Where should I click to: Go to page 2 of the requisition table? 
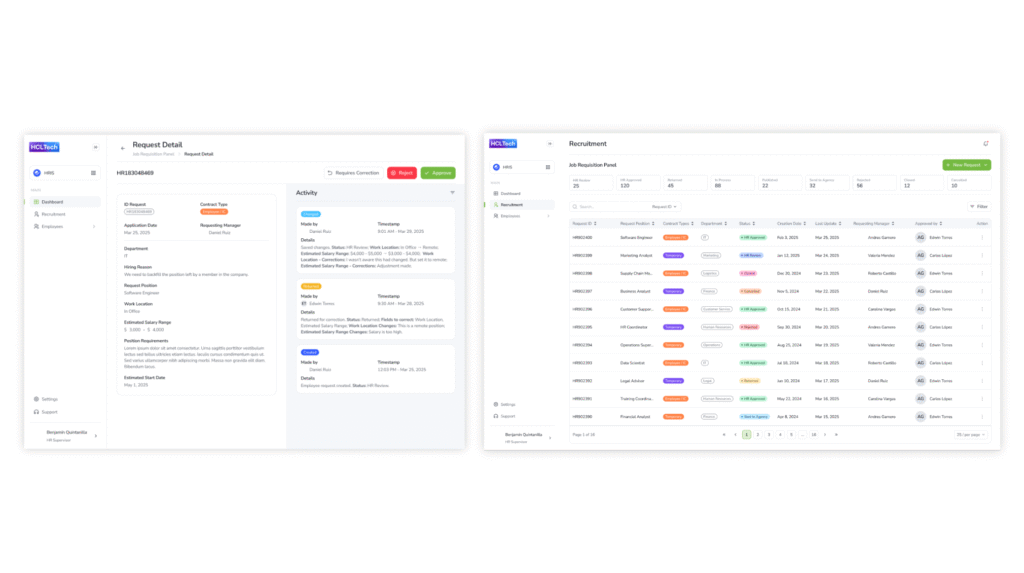pyautogui.click(x=757, y=435)
